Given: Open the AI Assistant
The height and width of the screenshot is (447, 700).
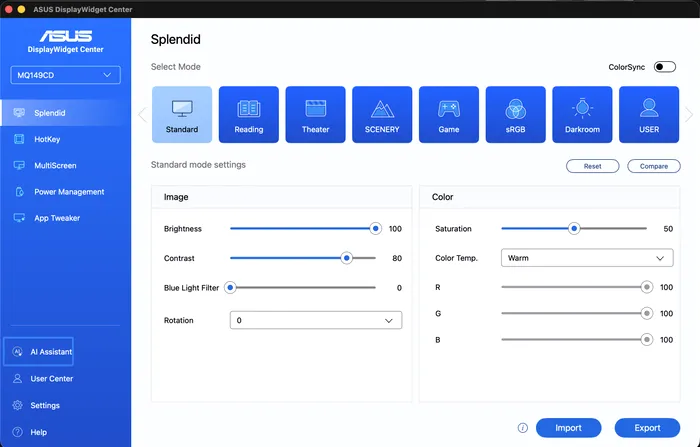Looking at the screenshot, I should (38, 352).
